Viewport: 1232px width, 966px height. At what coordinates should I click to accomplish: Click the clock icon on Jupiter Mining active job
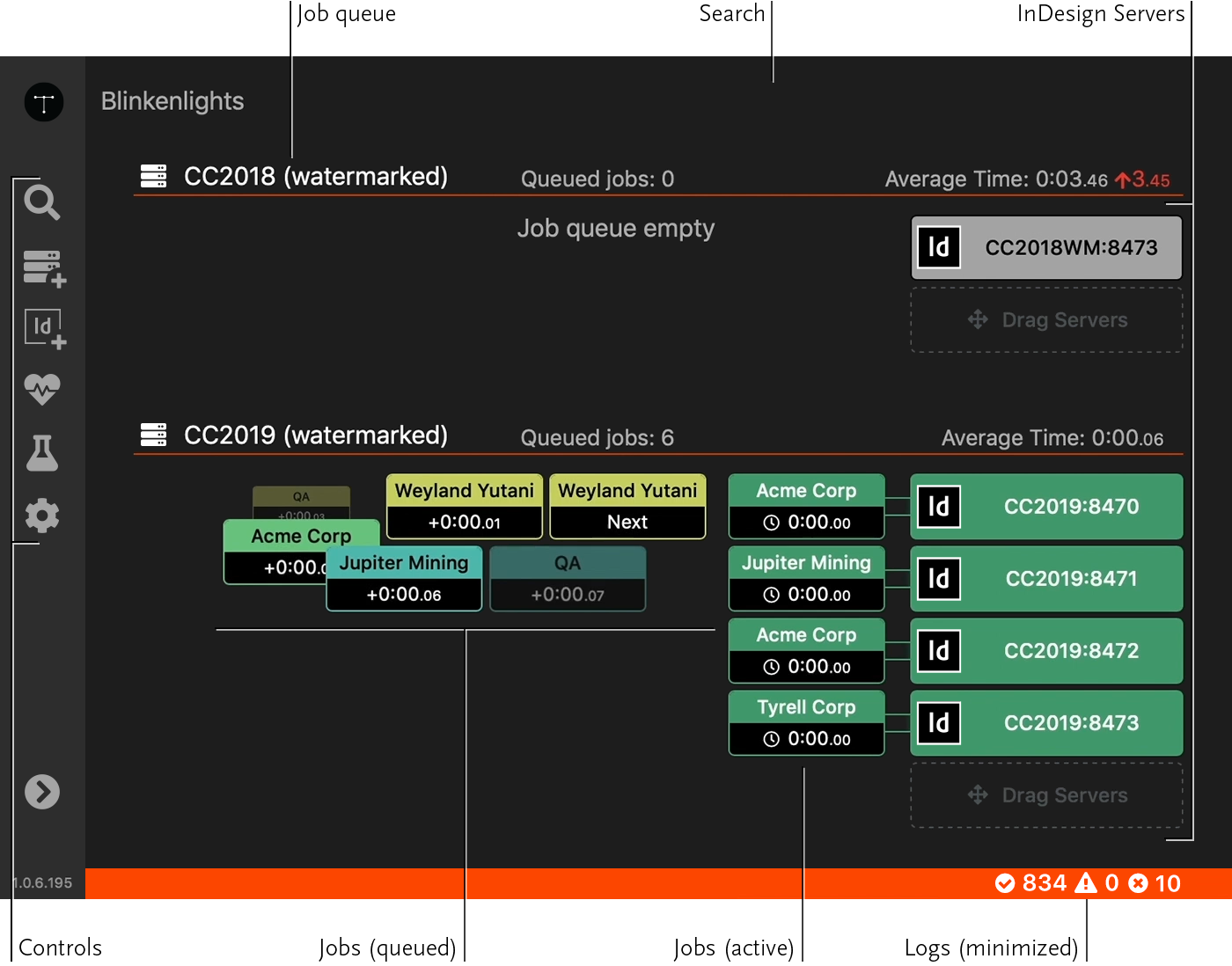click(772, 595)
